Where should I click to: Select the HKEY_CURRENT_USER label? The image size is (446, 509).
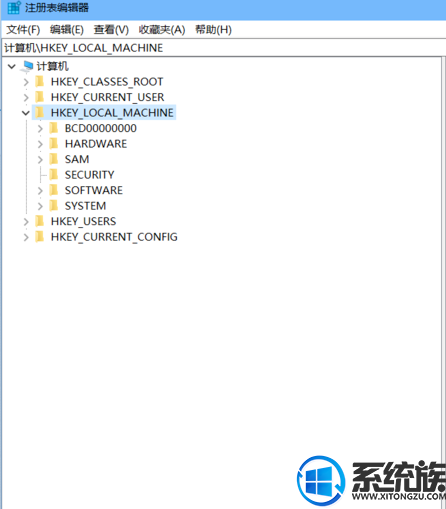107,97
